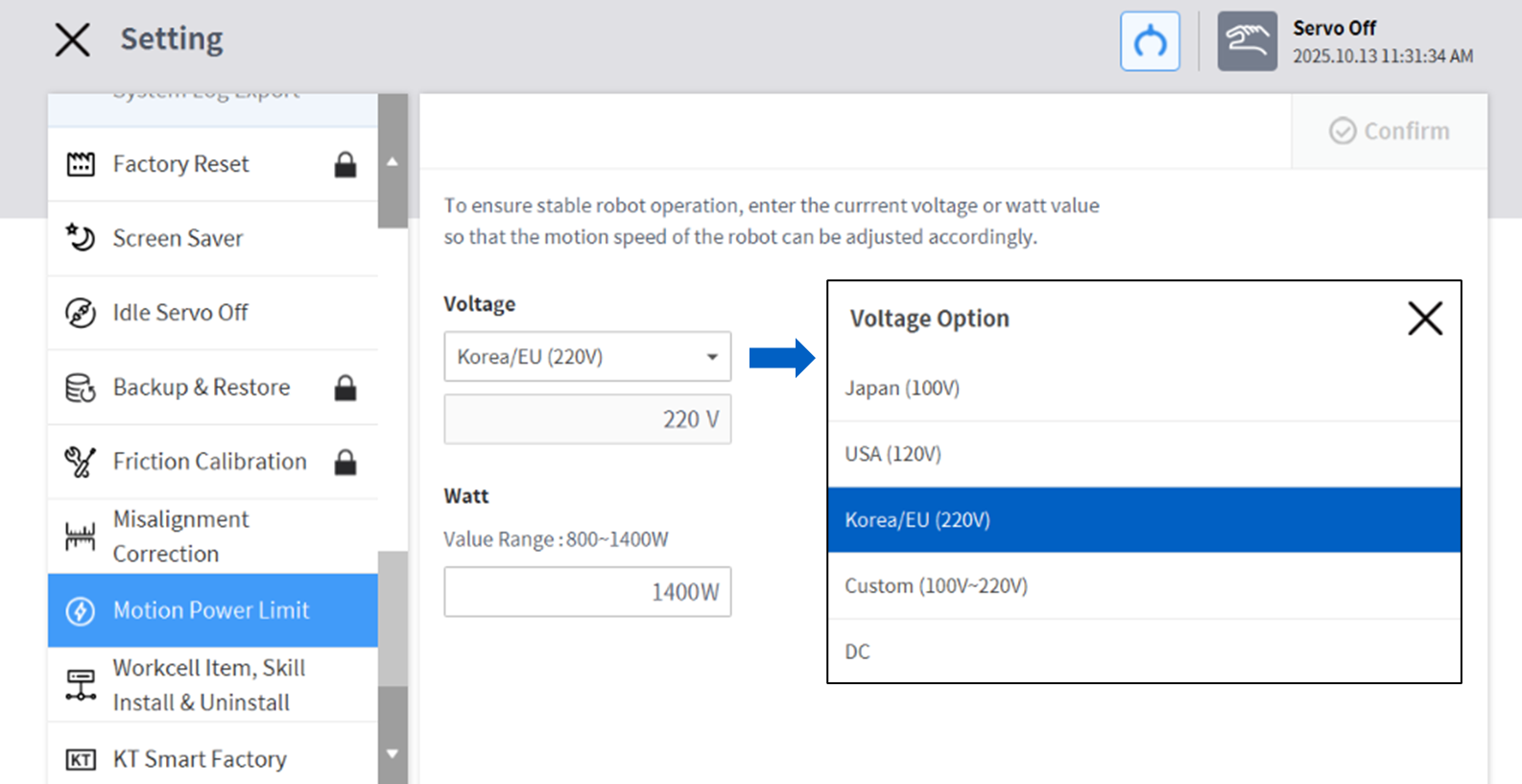Click the Backup & Restore database icon

81,388
